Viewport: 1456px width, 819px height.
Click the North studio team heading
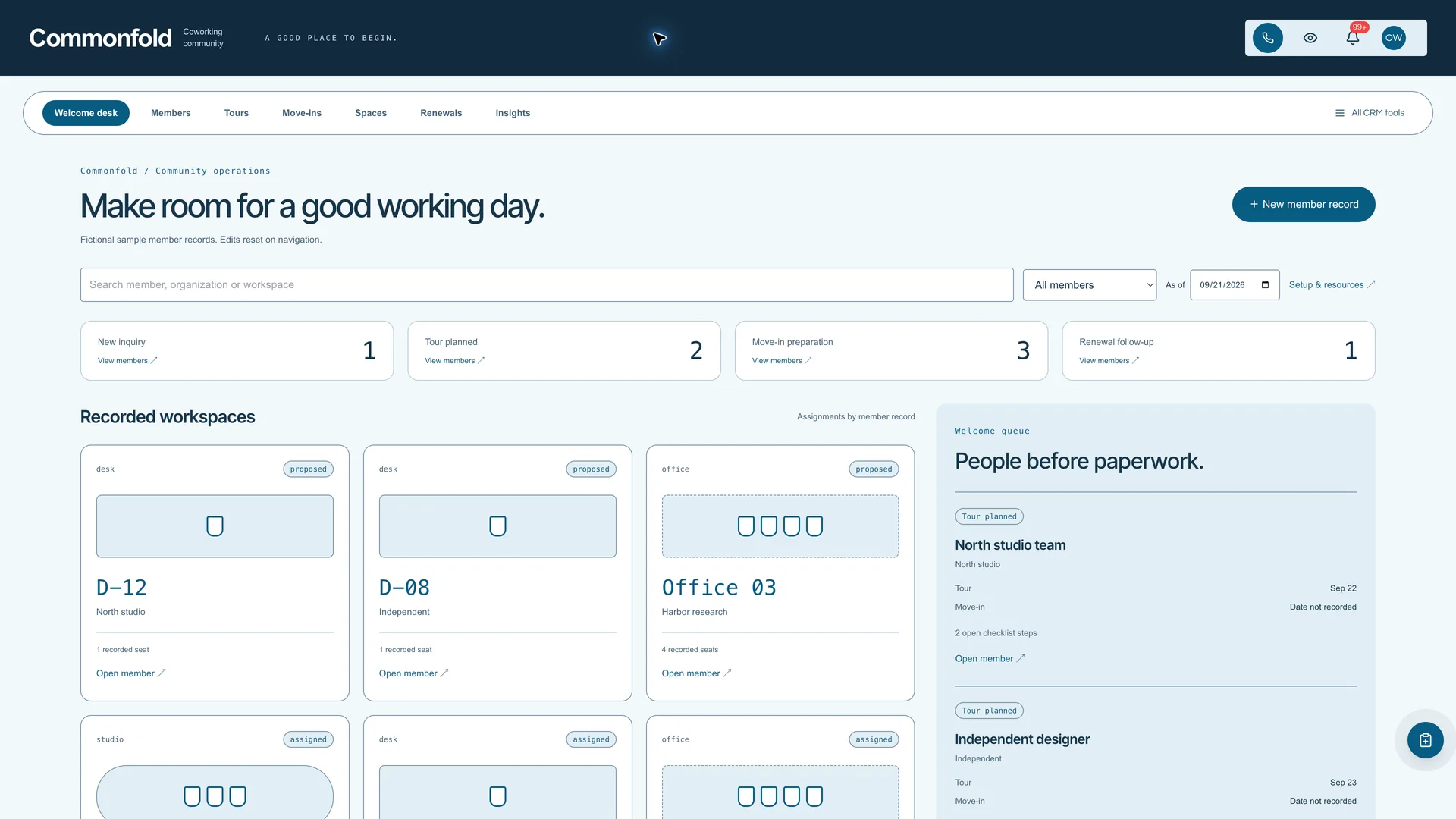[x=1010, y=545]
